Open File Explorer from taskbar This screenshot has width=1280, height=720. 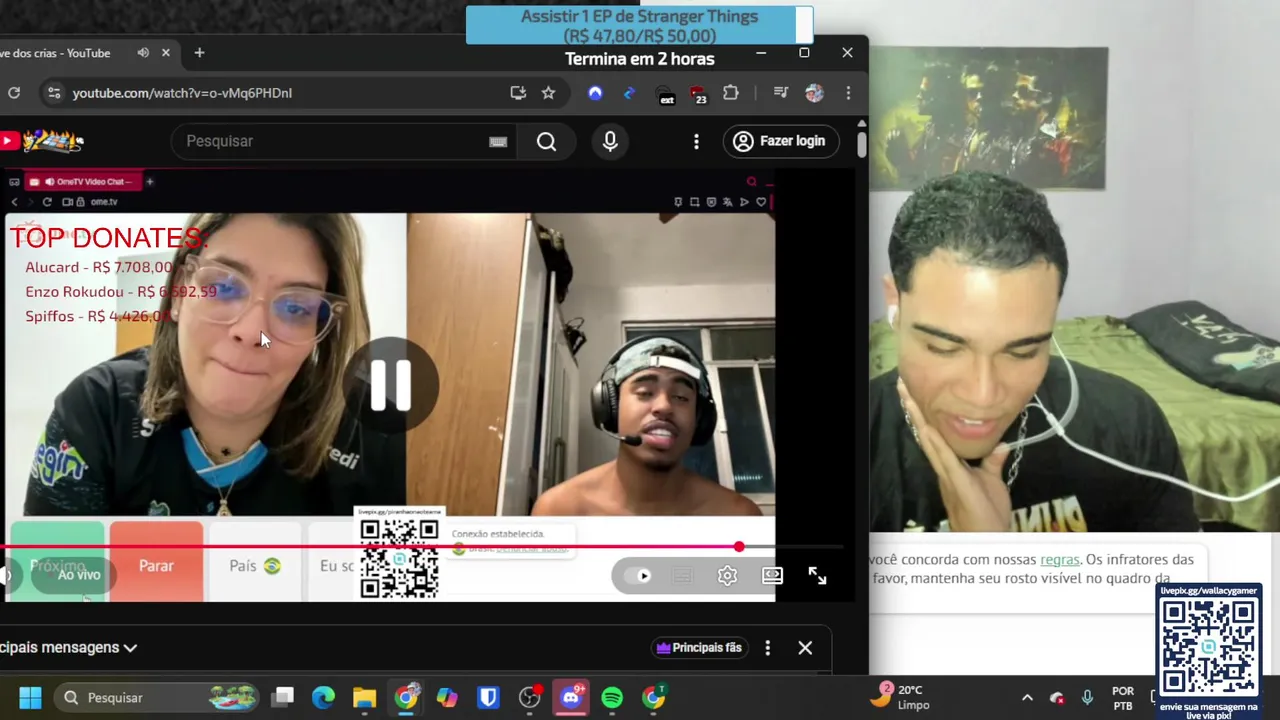[x=364, y=697]
